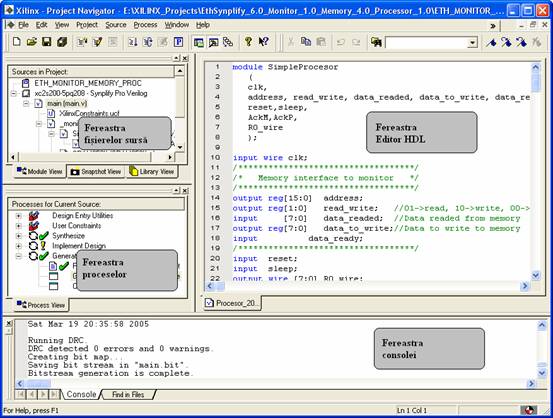Click the Save All stacked disks icon

(62, 42)
